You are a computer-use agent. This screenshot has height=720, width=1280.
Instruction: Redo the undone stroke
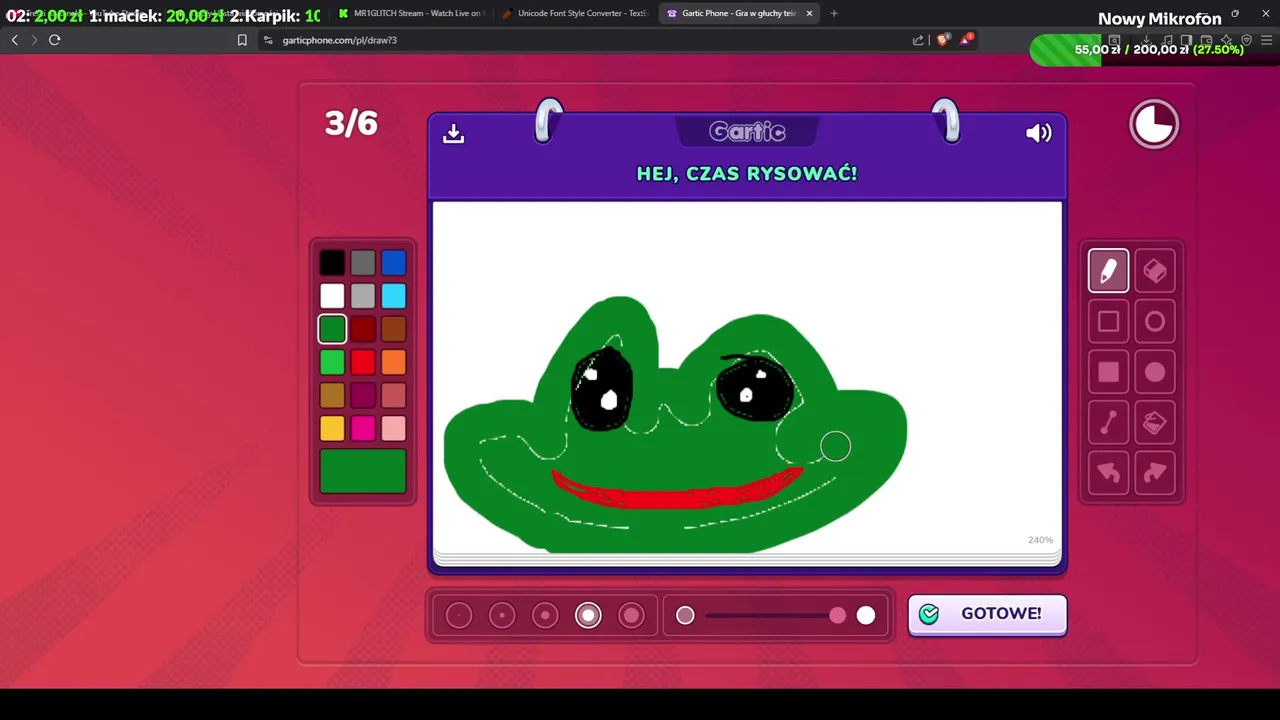pos(1155,473)
